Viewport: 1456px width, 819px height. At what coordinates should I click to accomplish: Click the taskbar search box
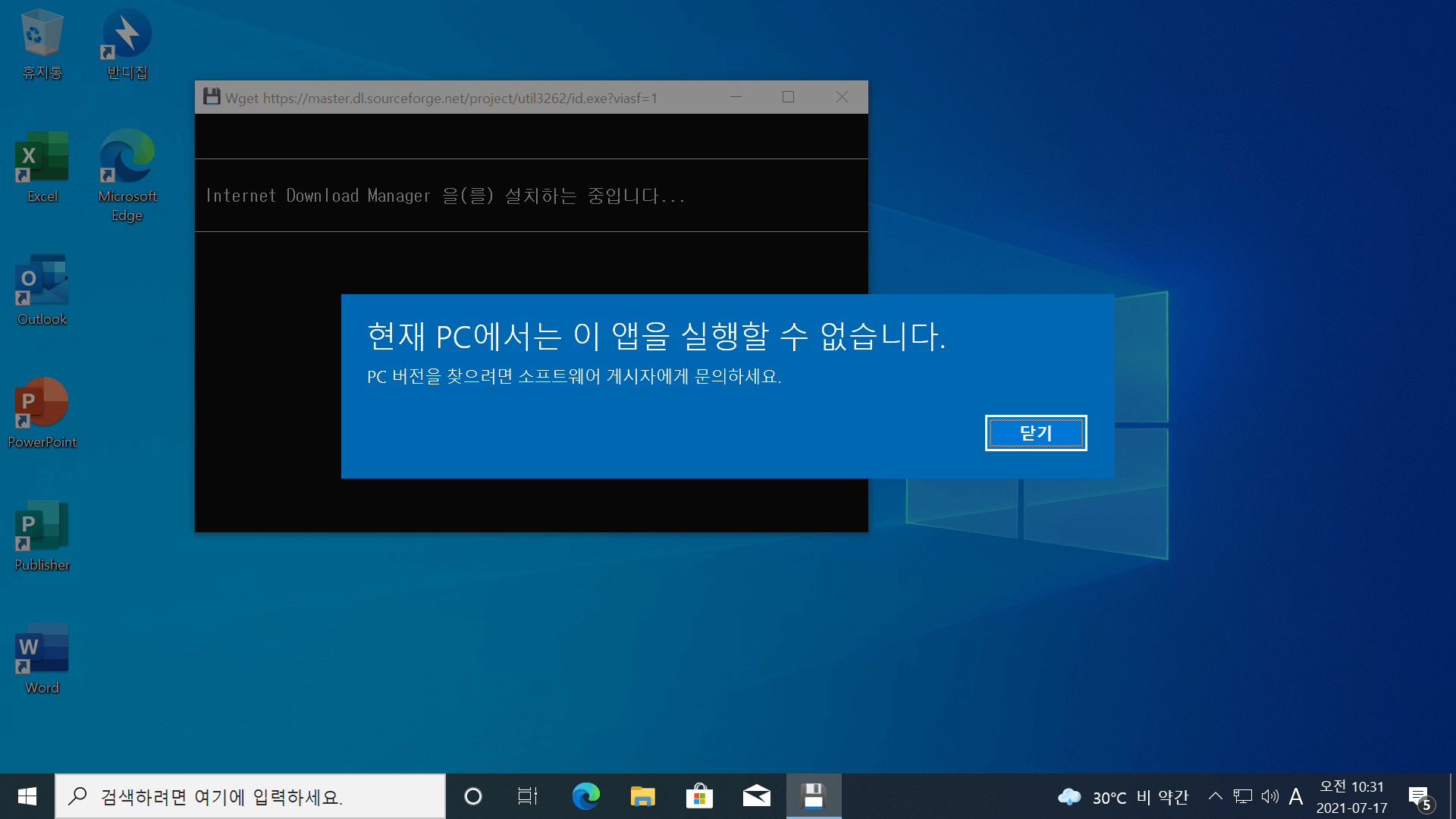[250, 796]
